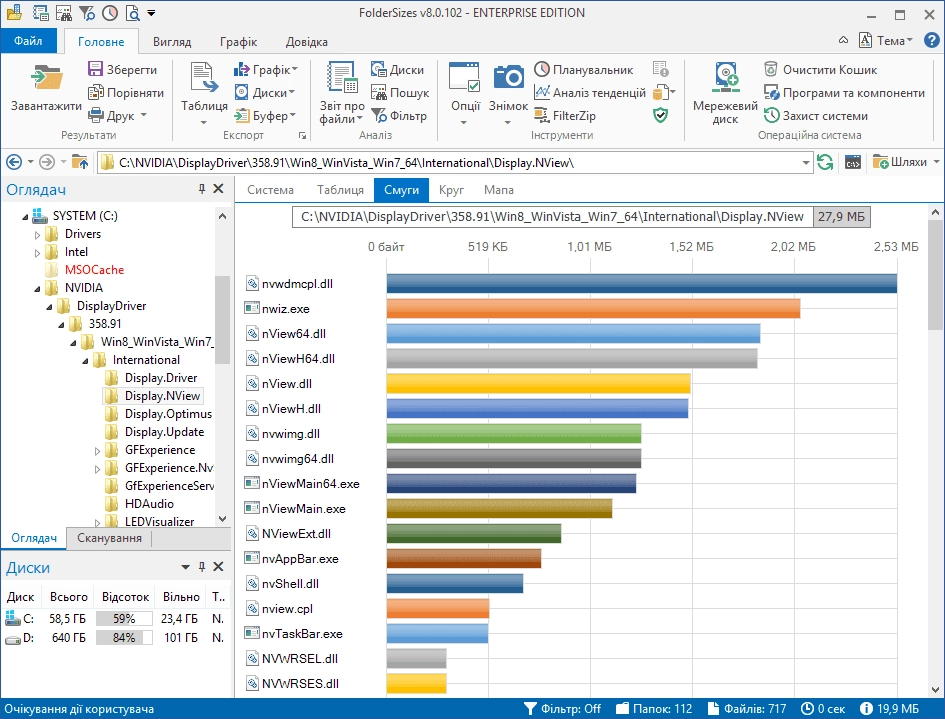Pin the Оглядач panel
The height and width of the screenshot is (719, 945).
point(202,189)
